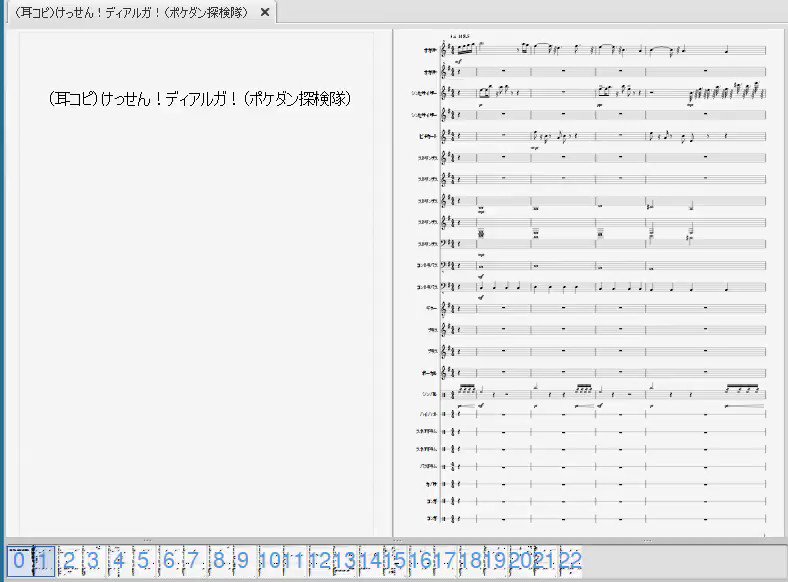
Task: Jump to page 9 in the navigator
Action: coord(244,560)
